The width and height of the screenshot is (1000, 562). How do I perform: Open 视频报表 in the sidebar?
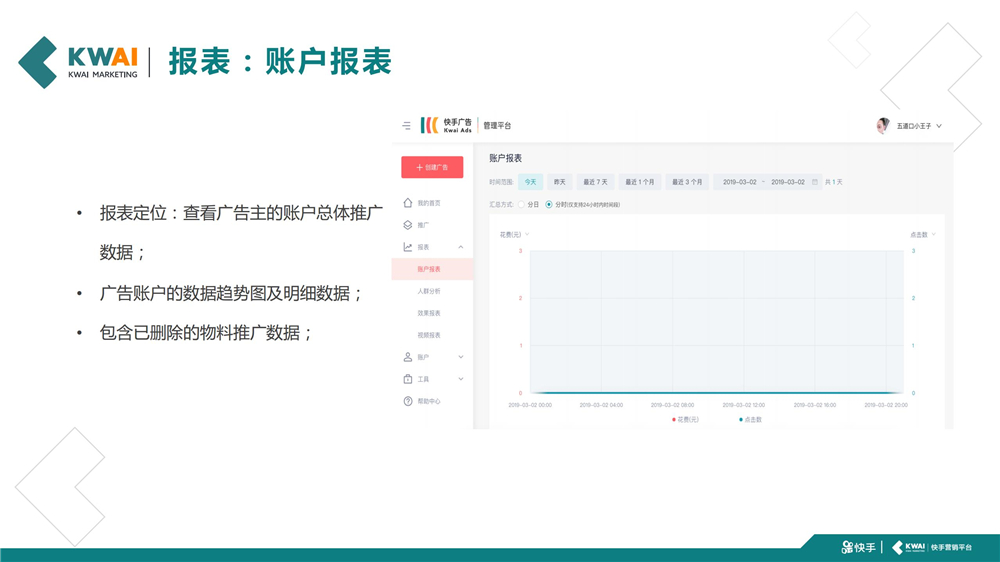pyautogui.click(x=429, y=335)
